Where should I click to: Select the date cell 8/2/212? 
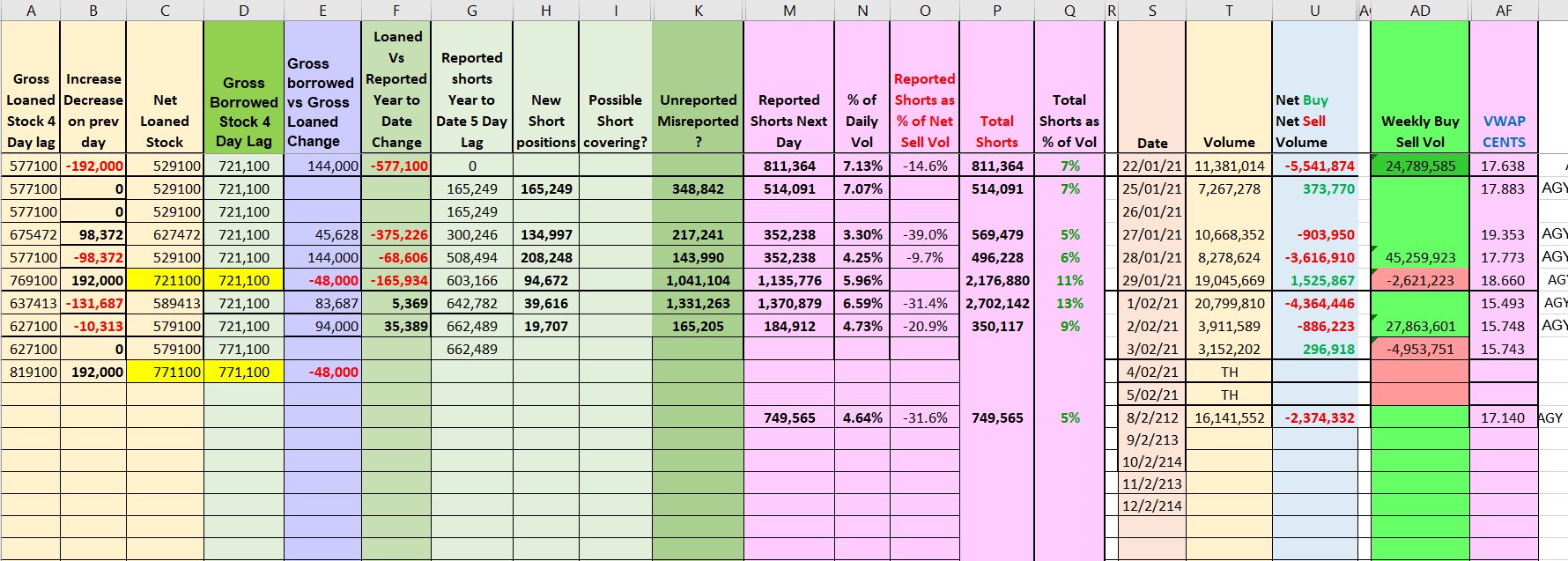(1152, 417)
